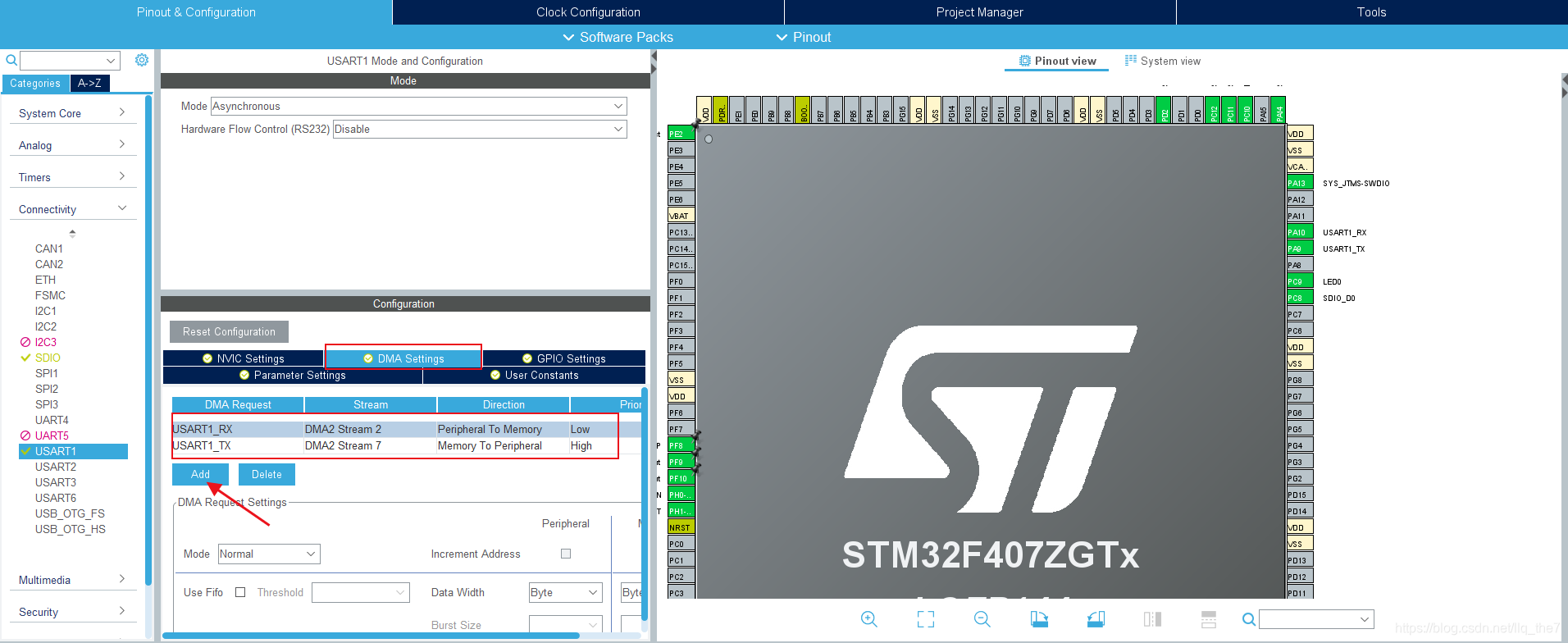The image size is (1568, 643).
Task: Open the Parameter Settings tab
Action: tap(293, 375)
